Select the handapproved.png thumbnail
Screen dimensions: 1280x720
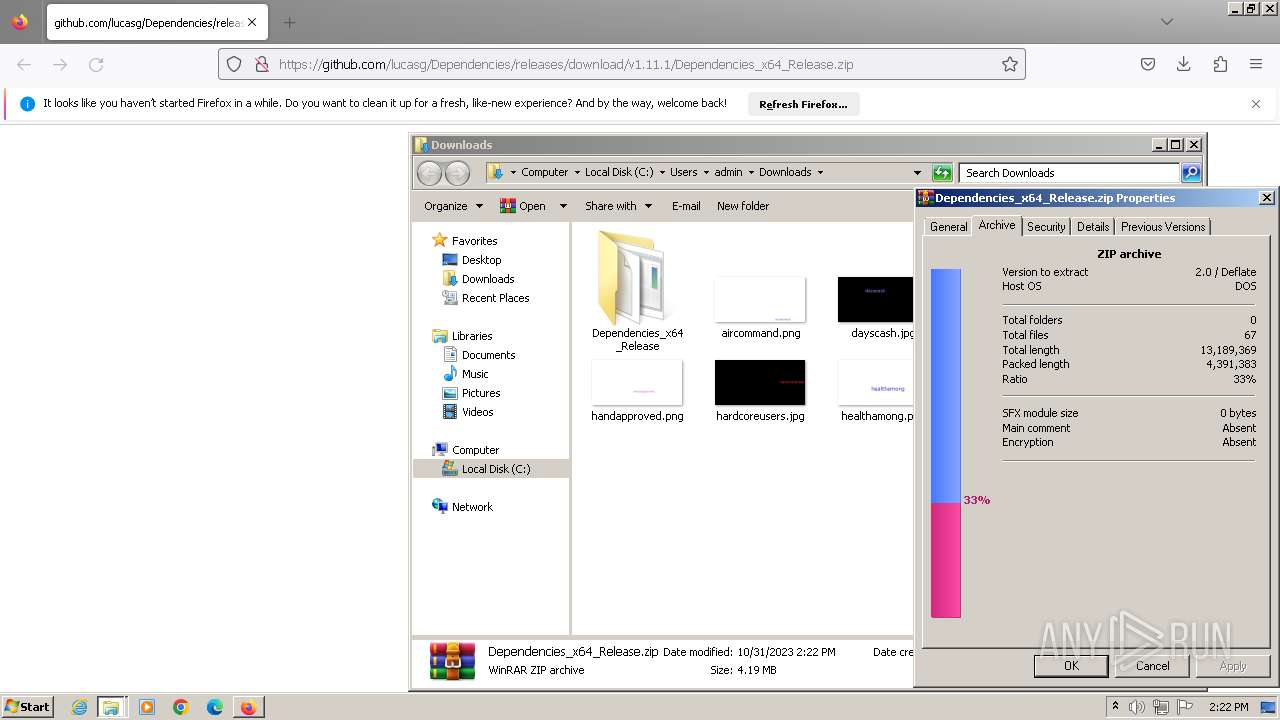click(637, 382)
